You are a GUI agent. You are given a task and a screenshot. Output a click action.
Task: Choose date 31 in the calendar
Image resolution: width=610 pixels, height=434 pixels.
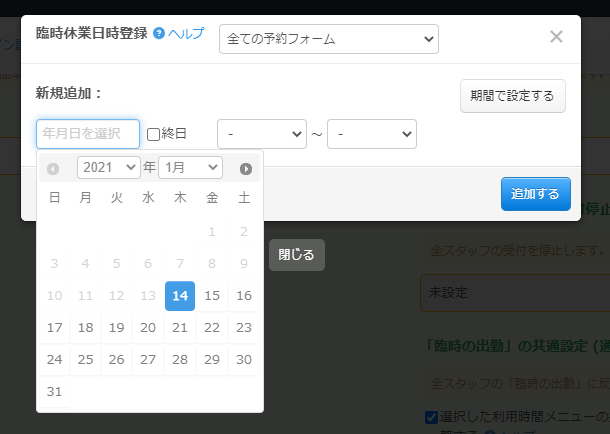click(x=54, y=391)
